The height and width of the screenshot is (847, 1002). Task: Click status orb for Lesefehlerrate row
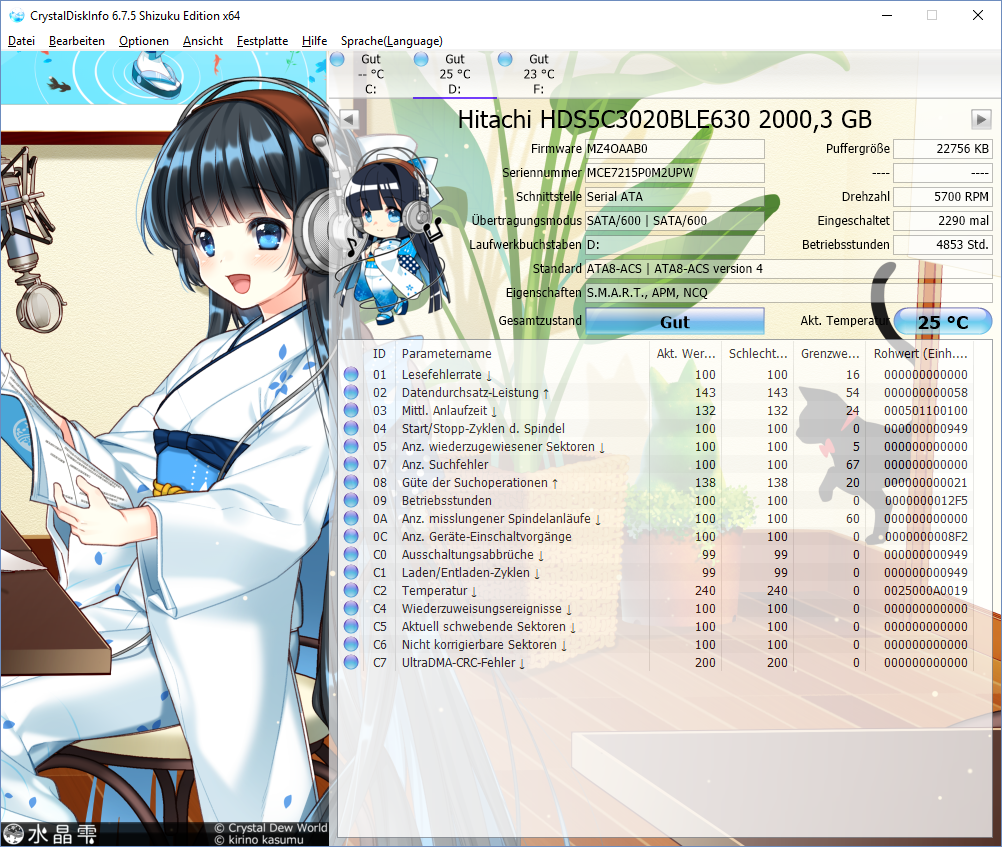(351, 374)
